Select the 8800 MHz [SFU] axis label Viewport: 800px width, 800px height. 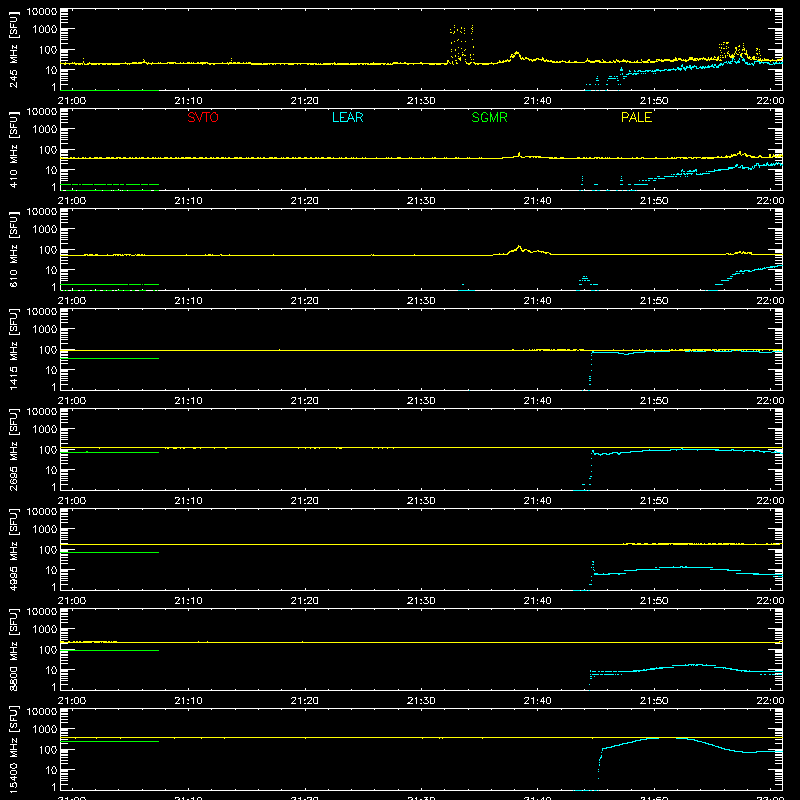(x=13, y=650)
